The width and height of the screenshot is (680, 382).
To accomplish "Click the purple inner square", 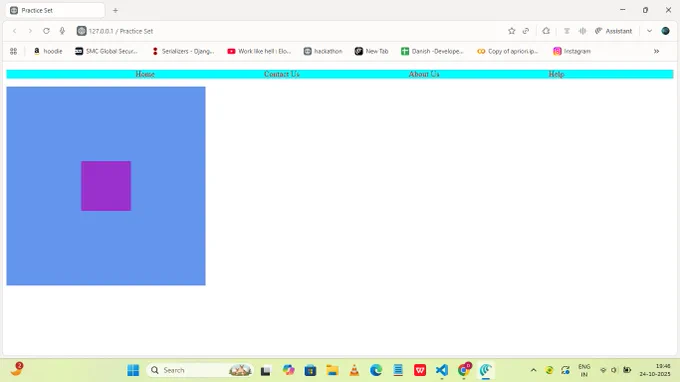I will click(x=106, y=186).
